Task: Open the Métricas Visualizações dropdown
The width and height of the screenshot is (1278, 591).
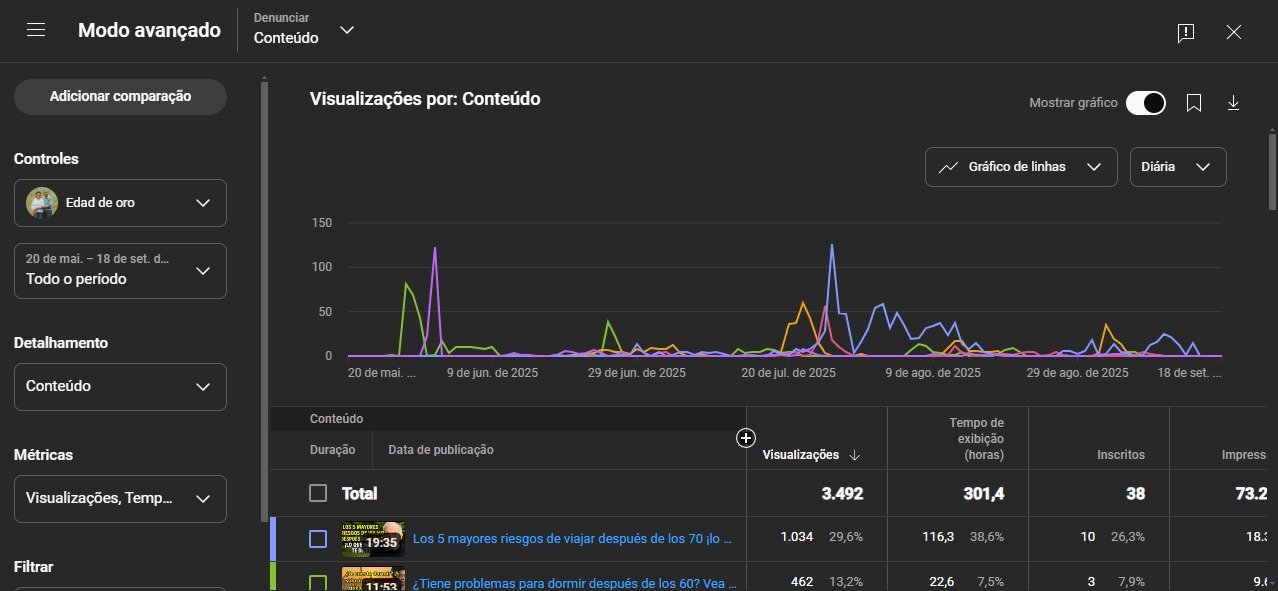Action: 120,499
